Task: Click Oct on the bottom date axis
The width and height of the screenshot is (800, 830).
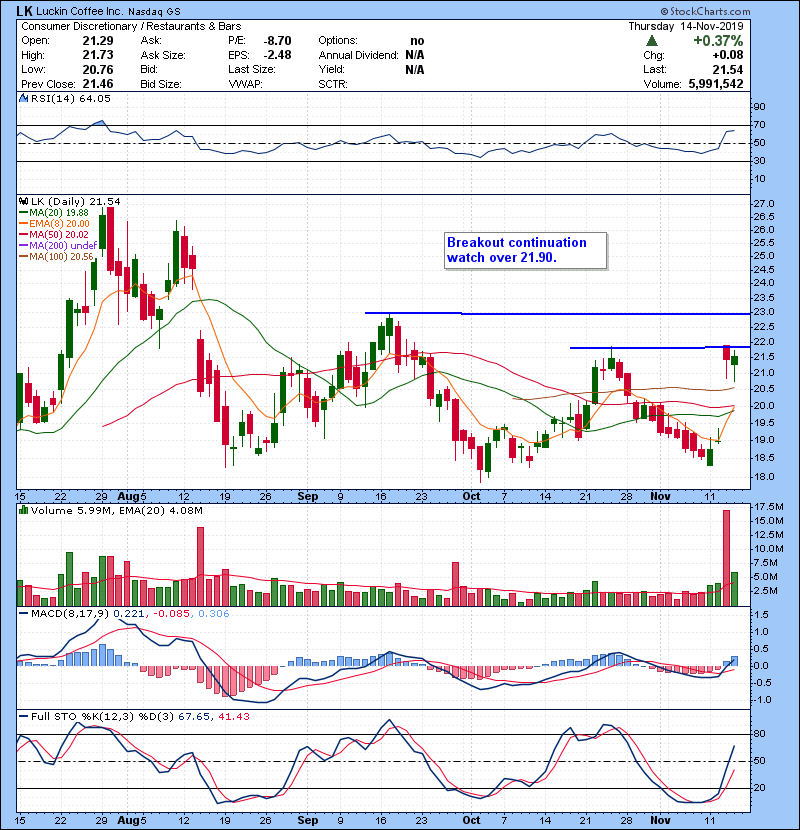Action: pyautogui.click(x=471, y=820)
